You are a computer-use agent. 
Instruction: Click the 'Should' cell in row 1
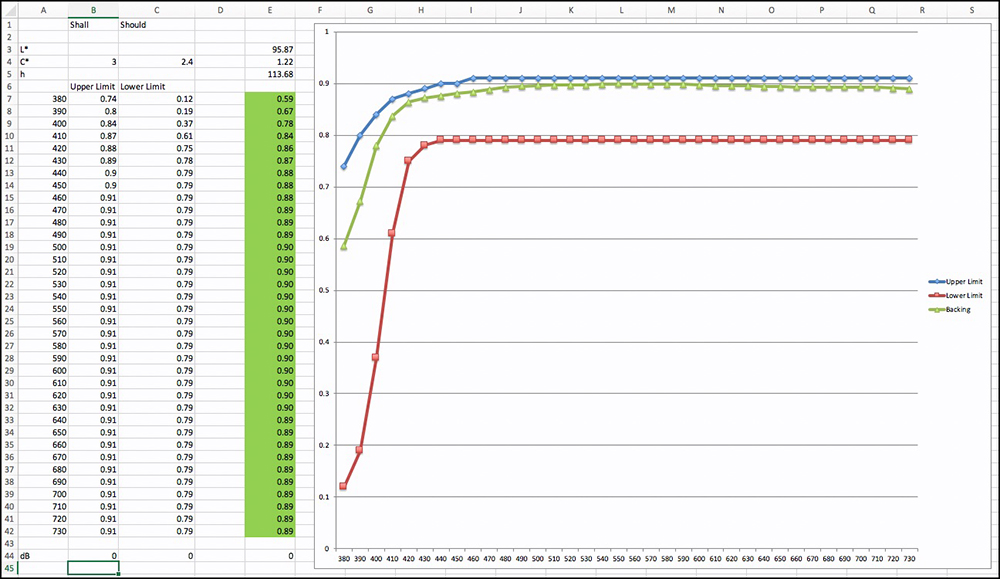[155, 25]
